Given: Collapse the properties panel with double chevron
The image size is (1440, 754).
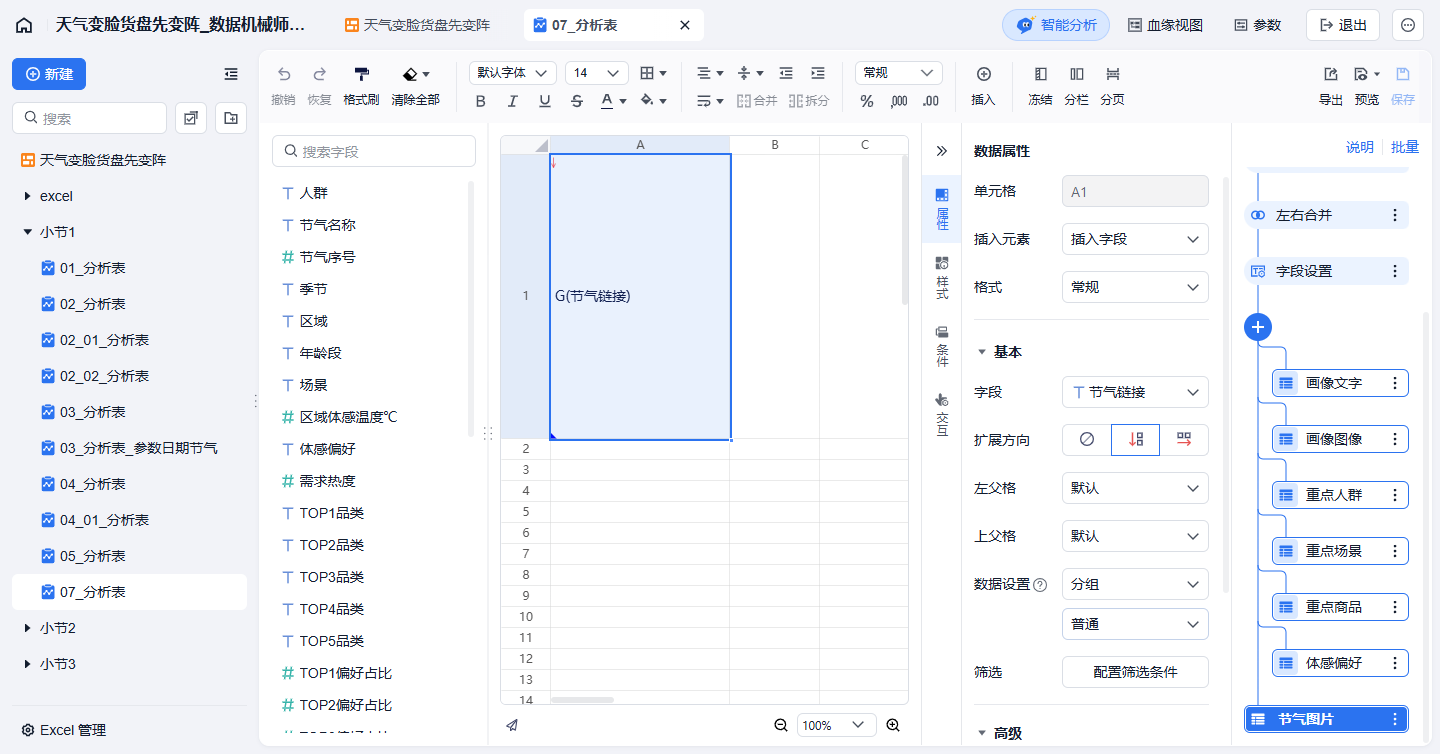Looking at the screenshot, I should pos(941,151).
